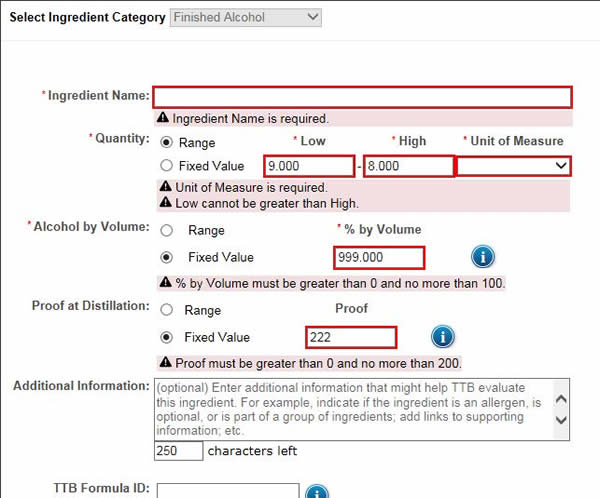Click the % by Volume field showing 999.000
The height and width of the screenshot is (498, 600).
379,258
